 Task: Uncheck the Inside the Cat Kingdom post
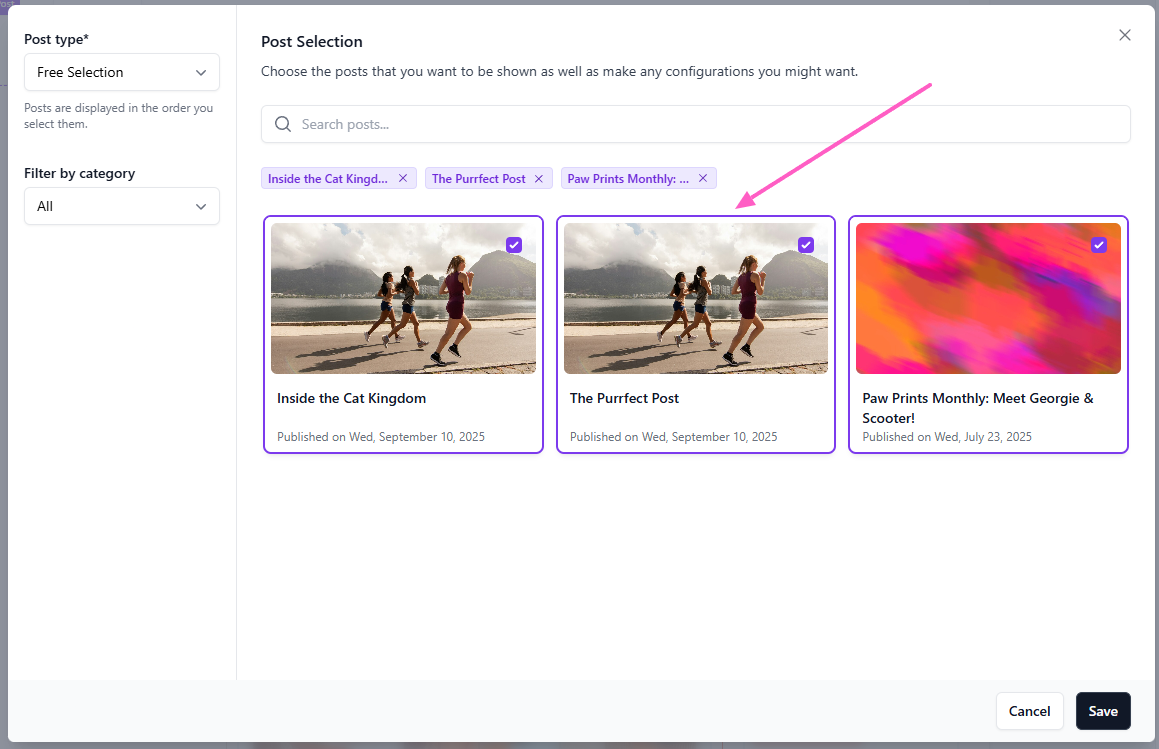514,245
